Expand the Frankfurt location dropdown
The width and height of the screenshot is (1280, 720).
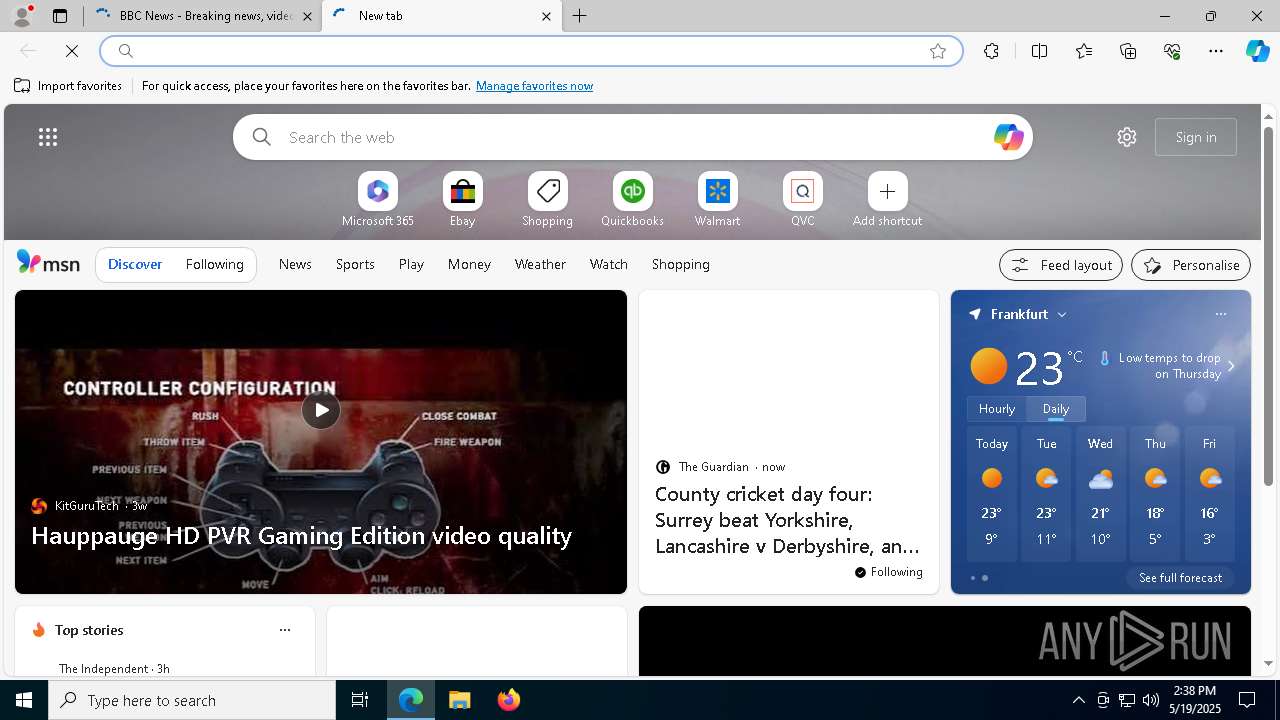tap(1062, 314)
